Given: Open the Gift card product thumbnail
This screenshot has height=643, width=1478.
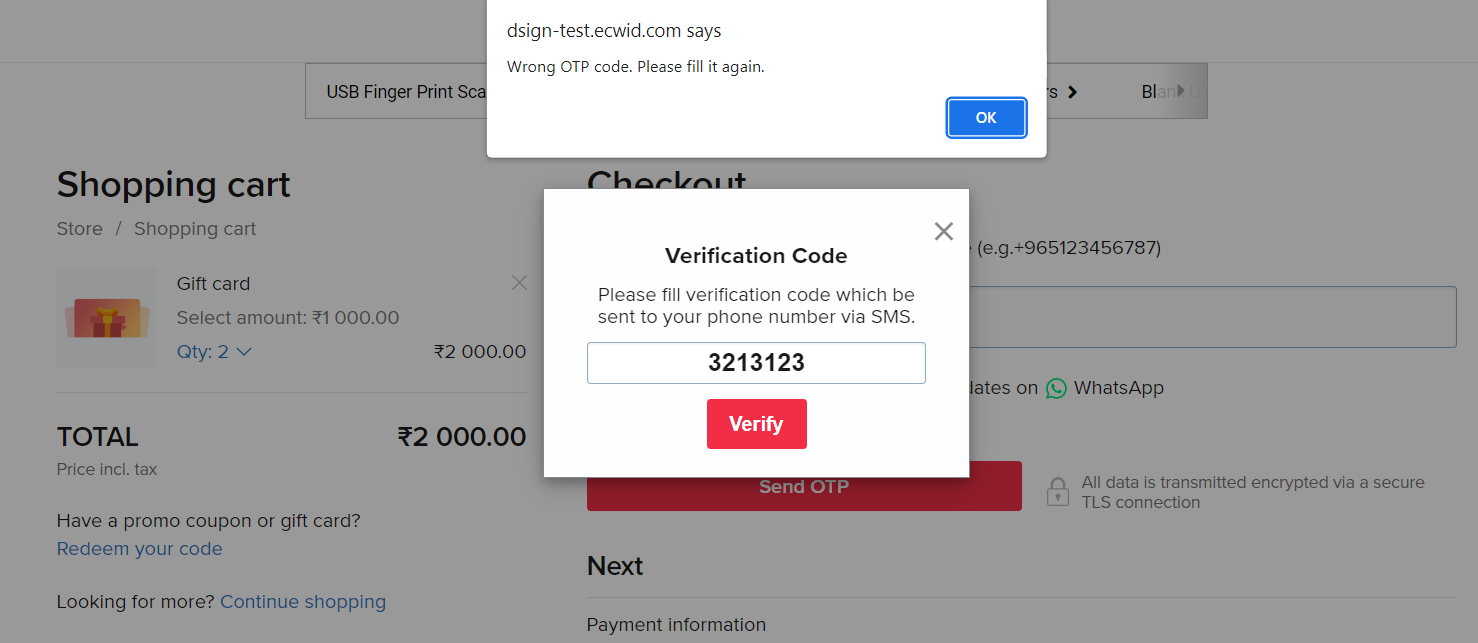Looking at the screenshot, I should (107, 316).
